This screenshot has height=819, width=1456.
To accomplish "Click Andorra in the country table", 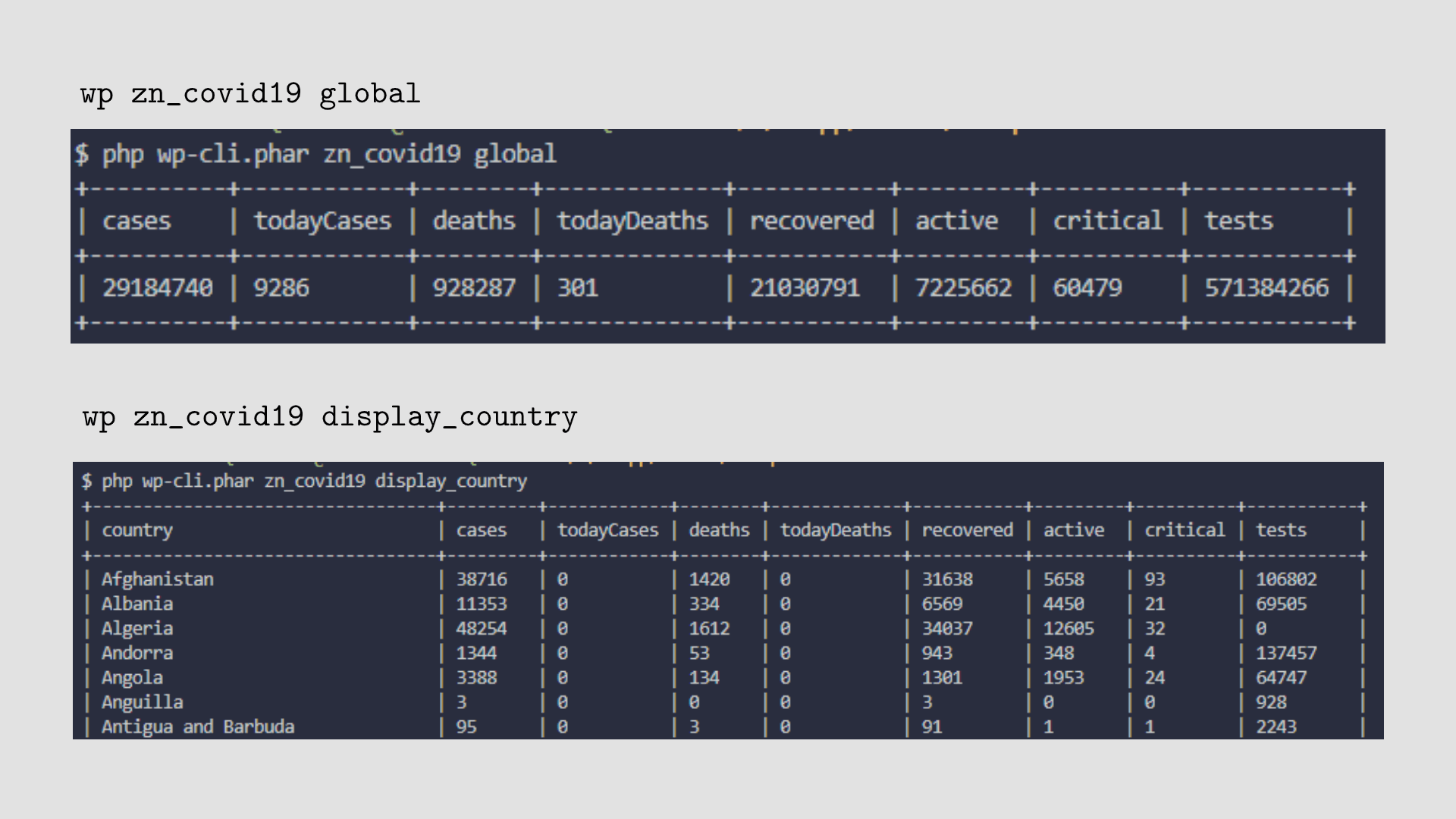I will [137, 653].
